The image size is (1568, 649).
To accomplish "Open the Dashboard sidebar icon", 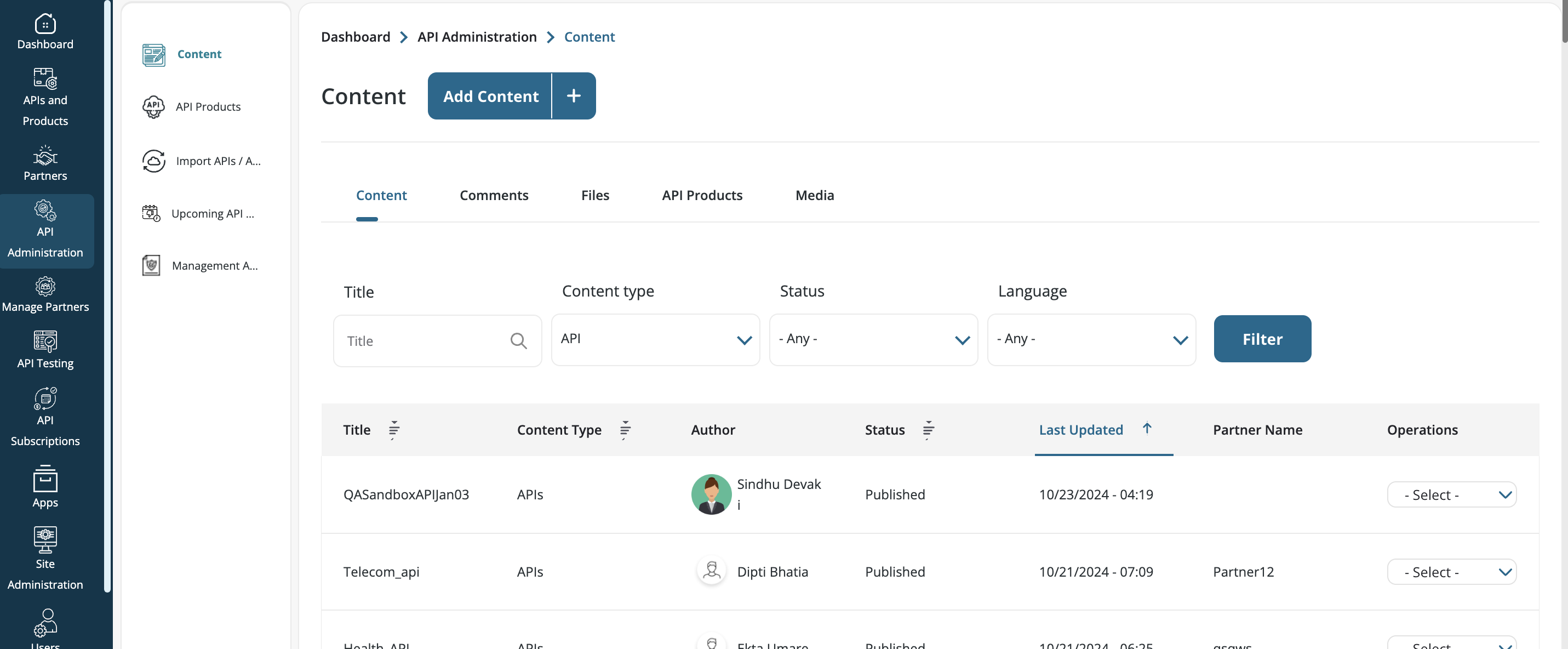I will point(45,24).
